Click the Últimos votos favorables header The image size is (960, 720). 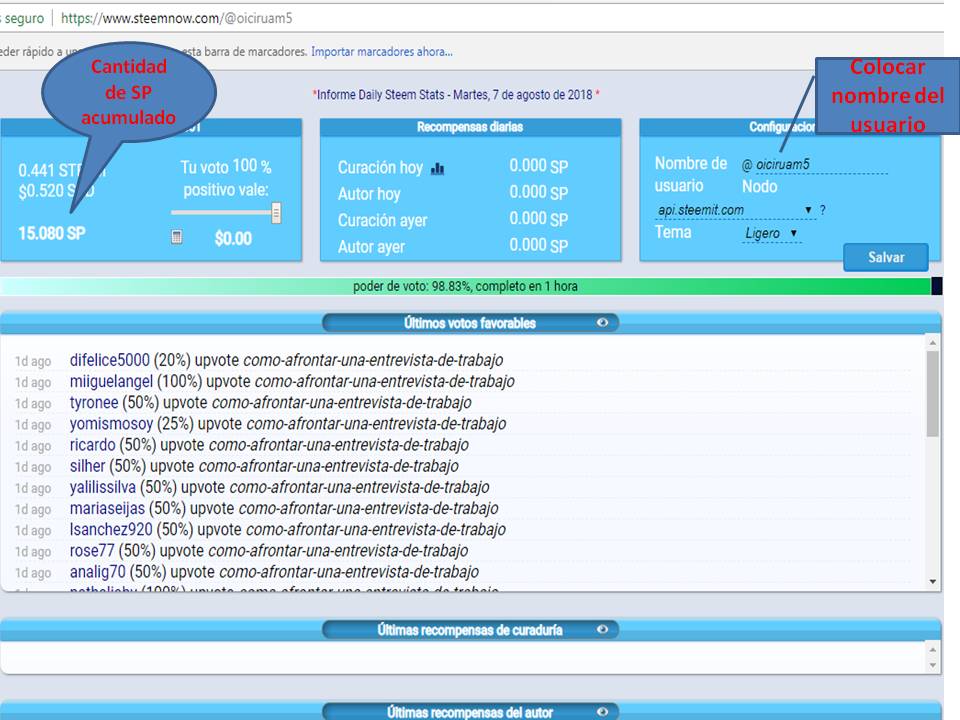[470, 323]
